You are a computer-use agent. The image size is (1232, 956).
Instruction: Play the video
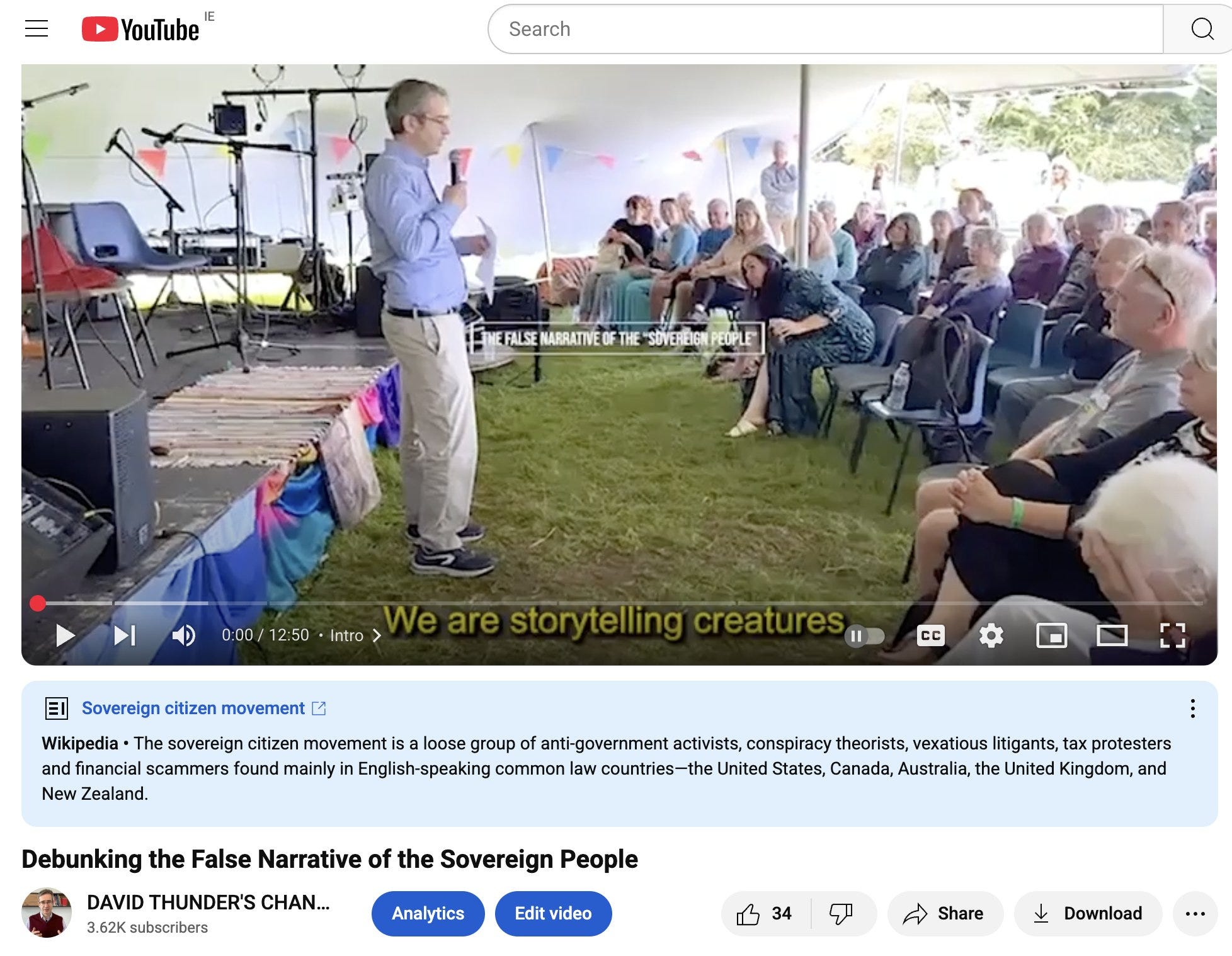[x=66, y=635]
